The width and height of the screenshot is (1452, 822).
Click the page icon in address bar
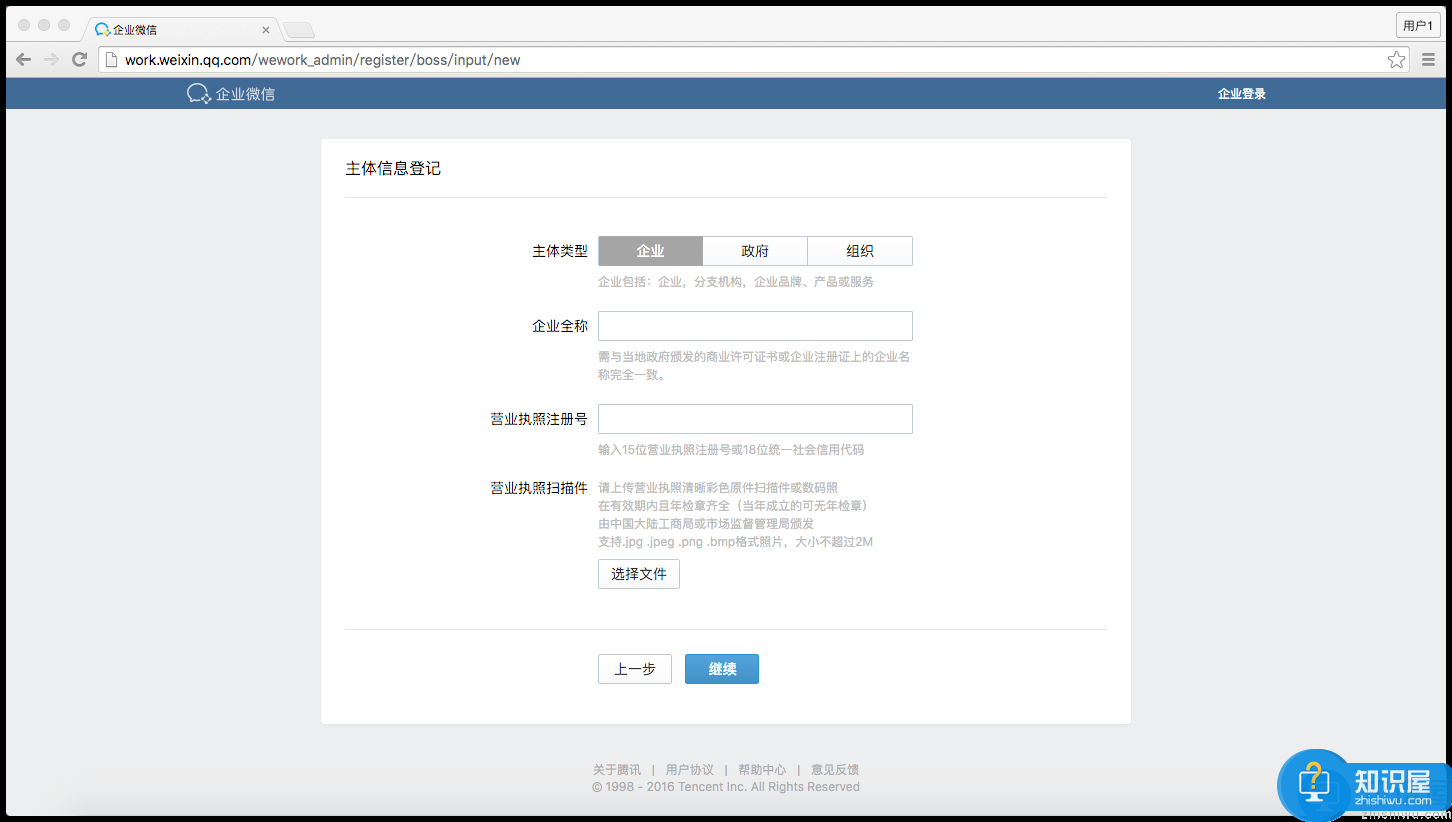[x=112, y=60]
